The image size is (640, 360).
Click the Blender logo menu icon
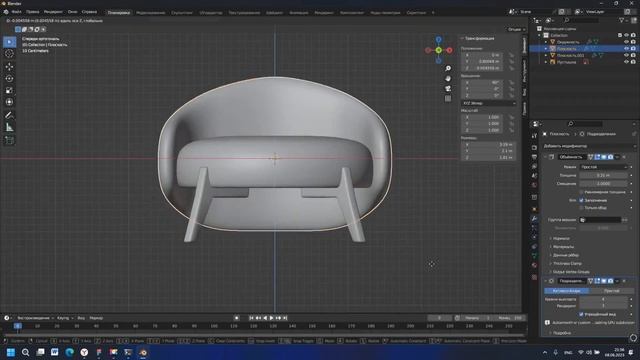6,12
